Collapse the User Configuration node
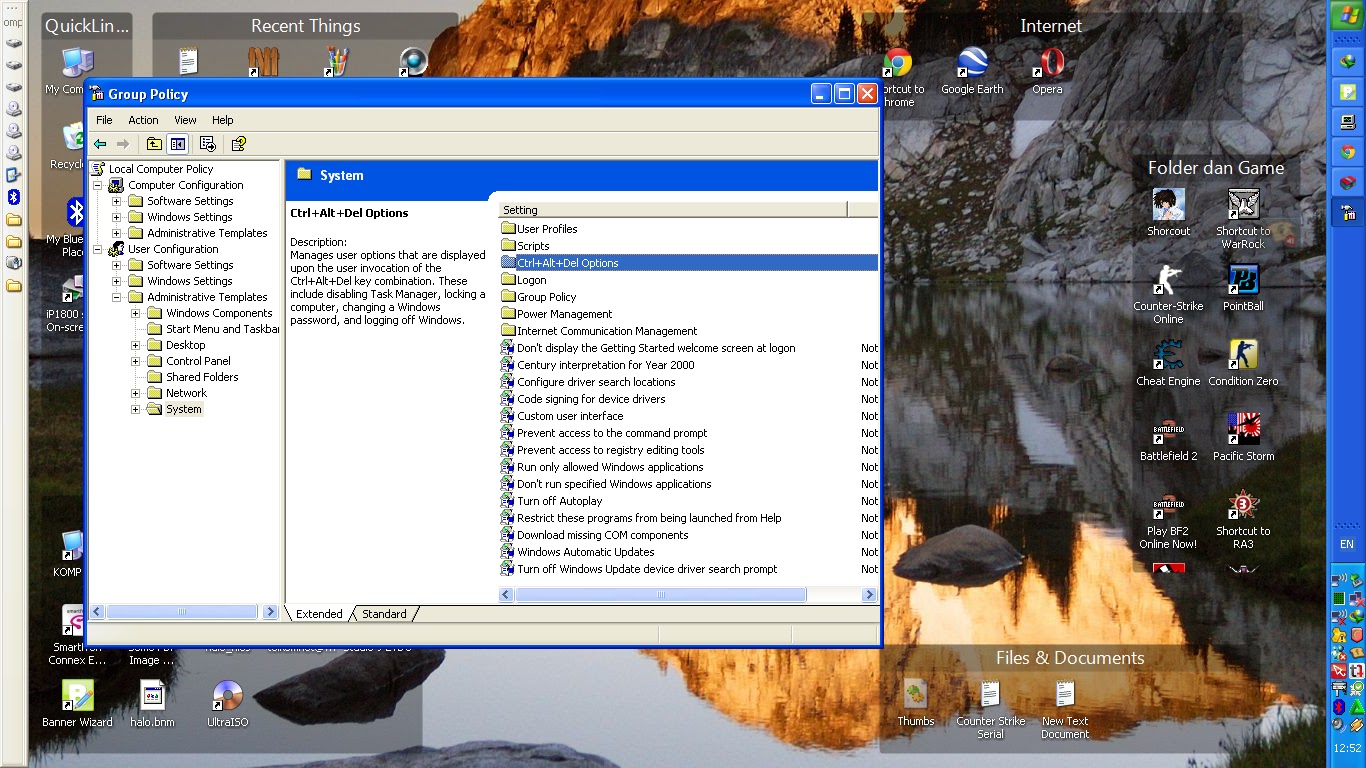The height and width of the screenshot is (768, 1366). [98, 249]
